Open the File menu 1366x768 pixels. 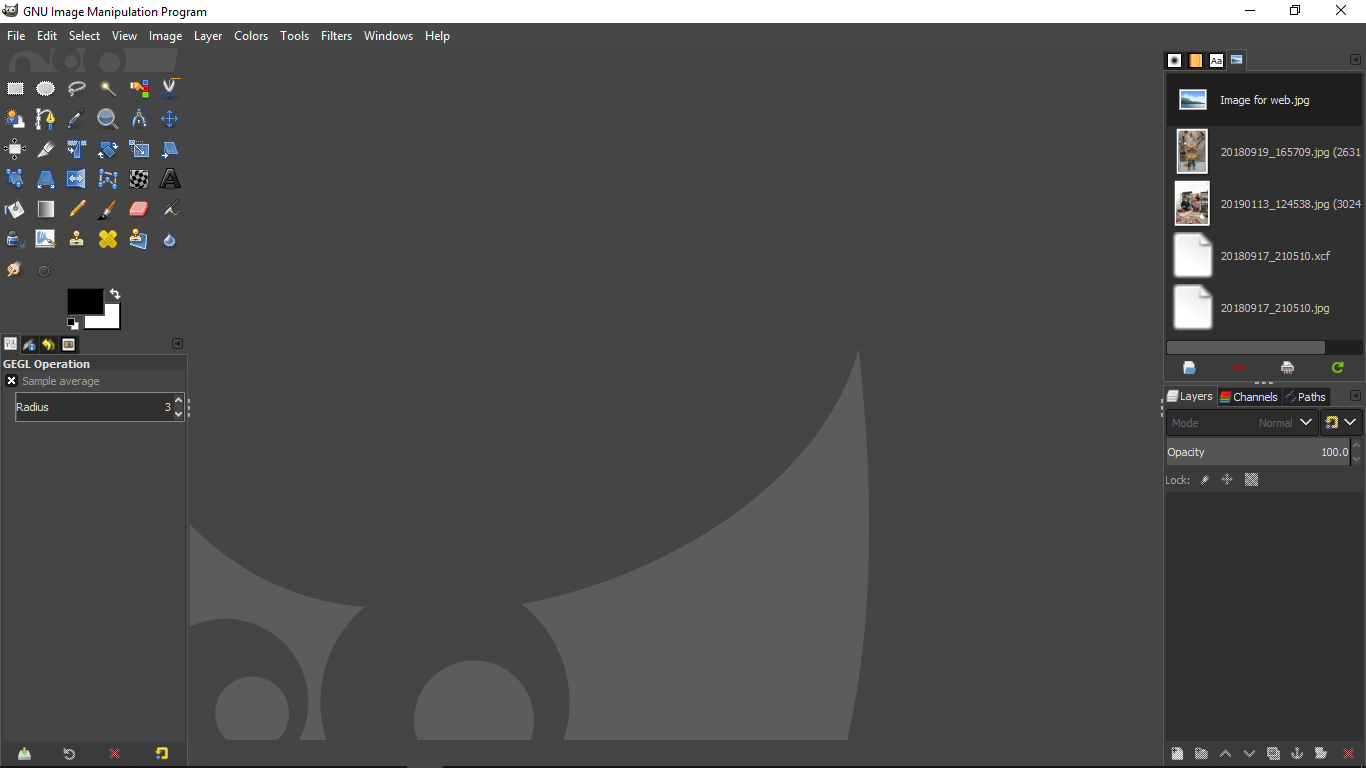click(x=16, y=36)
